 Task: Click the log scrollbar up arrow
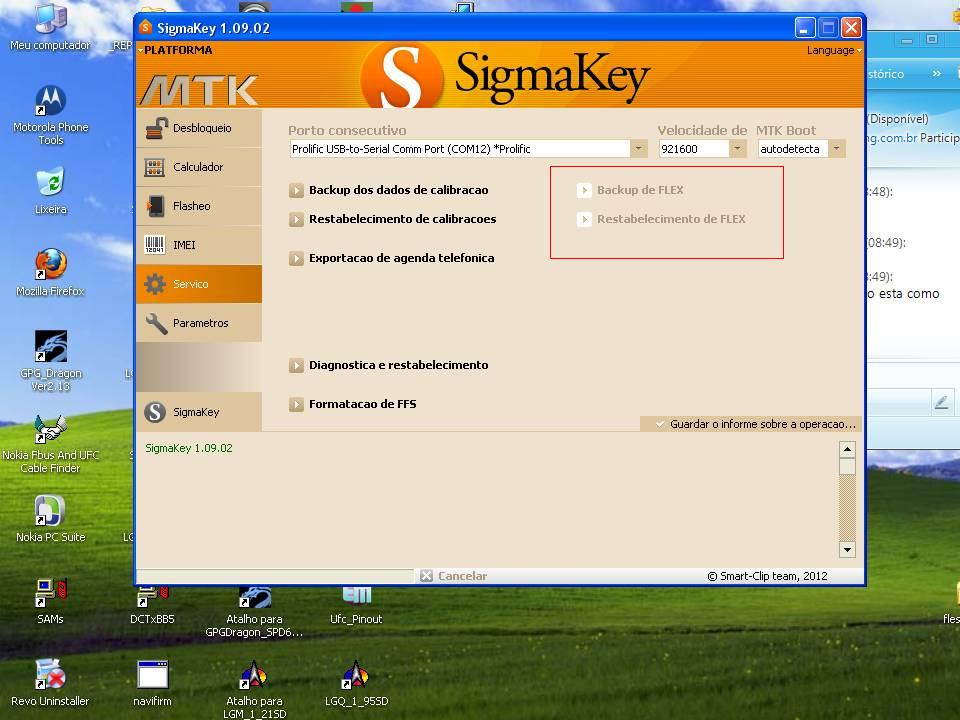click(x=847, y=449)
